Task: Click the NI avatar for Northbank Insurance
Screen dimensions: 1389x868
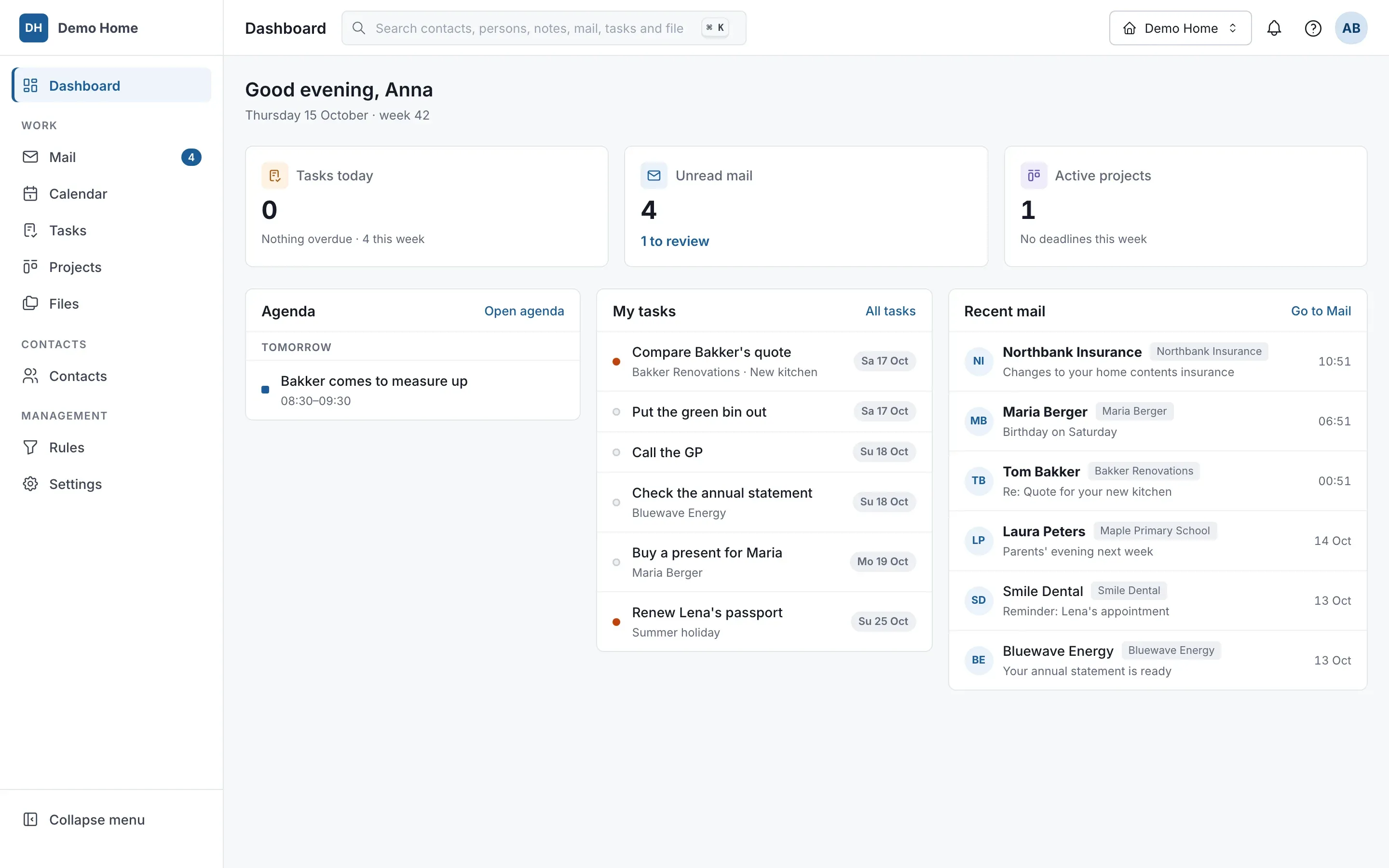Action: [x=979, y=361]
